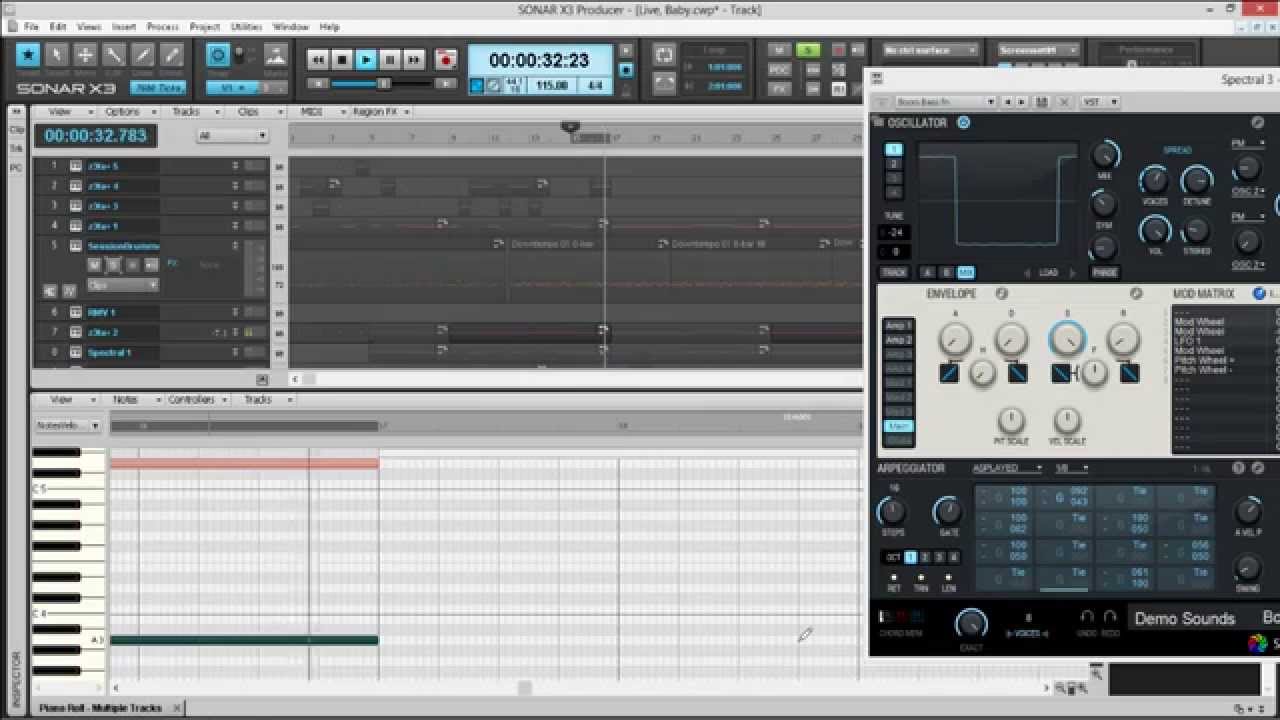Viewport: 1280px width, 720px height.
Task: Toggle loop on/off icon in Loop module
Action: coord(664,54)
